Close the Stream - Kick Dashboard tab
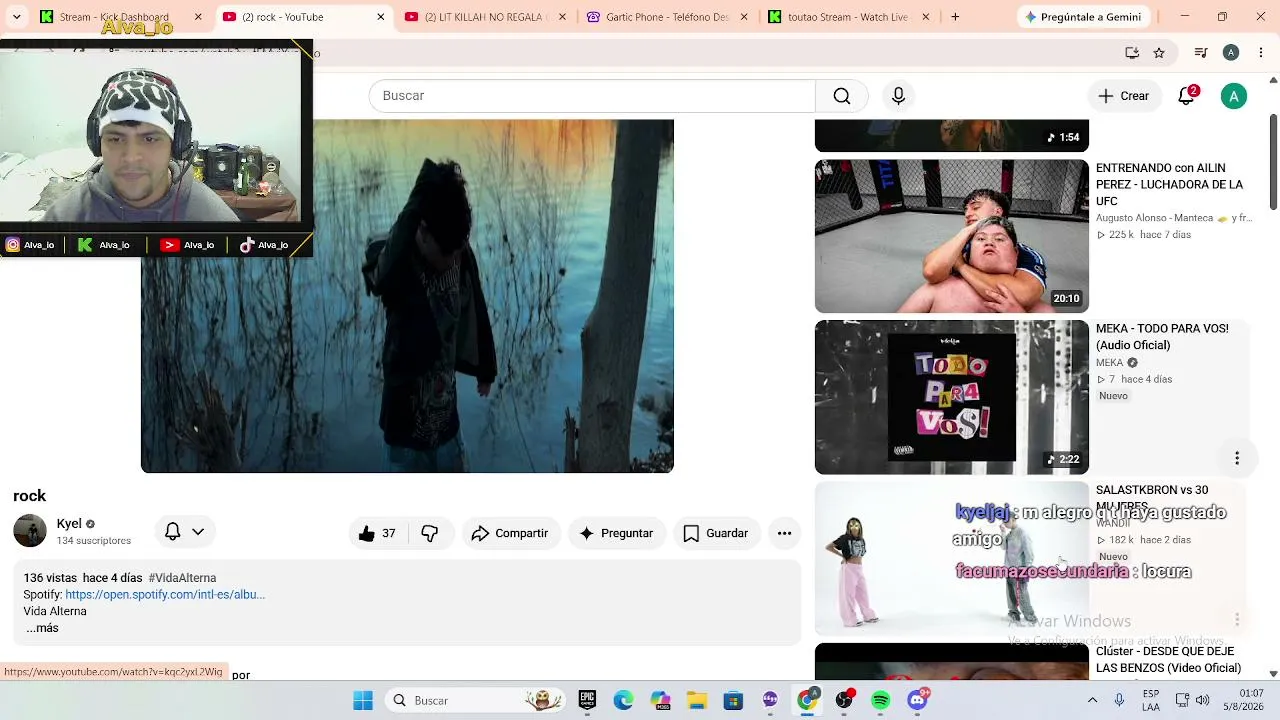Viewport: 1280px width, 720px height. tap(198, 17)
